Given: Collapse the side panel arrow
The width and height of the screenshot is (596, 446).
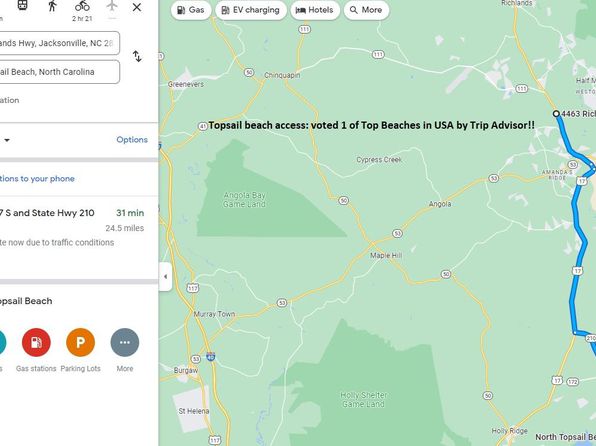Looking at the screenshot, I should point(165,276).
